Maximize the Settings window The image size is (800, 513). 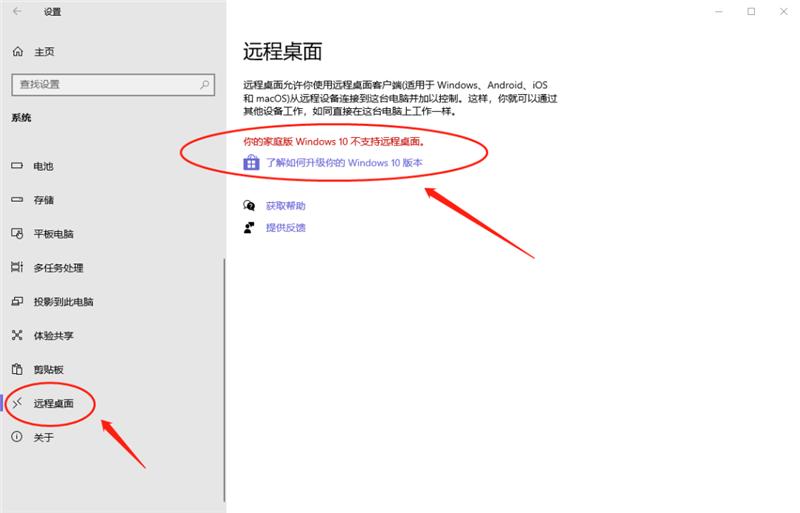click(751, 11)
